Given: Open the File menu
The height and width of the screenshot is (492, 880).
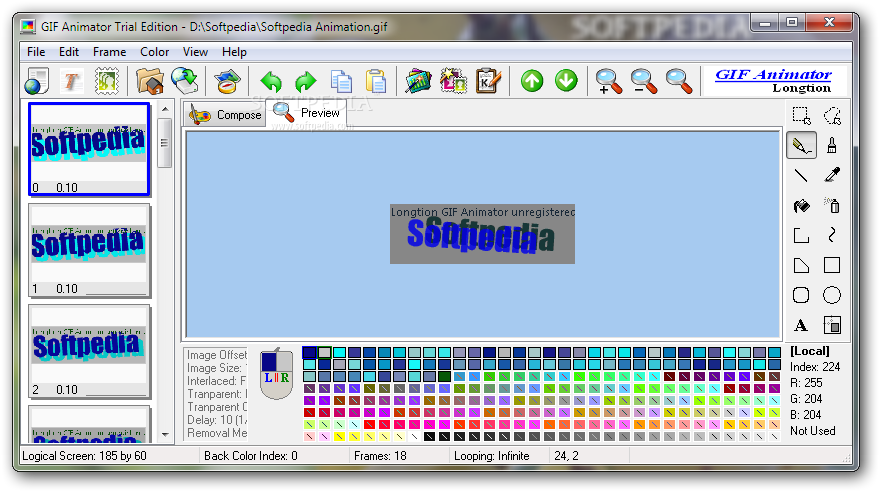Looking at the screenshot, I should tap(36, 52).
